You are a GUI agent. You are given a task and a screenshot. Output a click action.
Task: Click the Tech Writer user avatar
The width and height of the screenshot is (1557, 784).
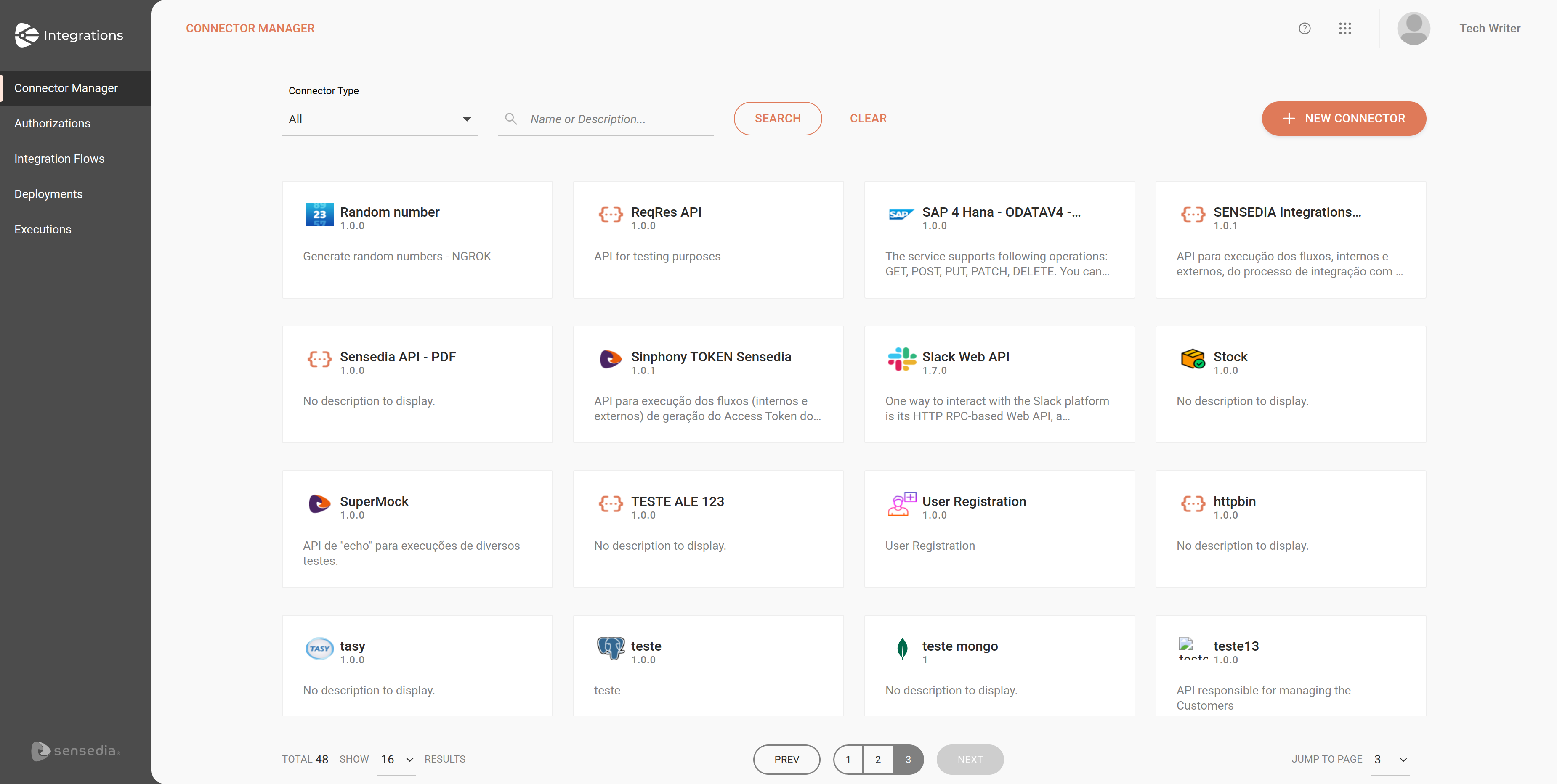click(1413, 28)
